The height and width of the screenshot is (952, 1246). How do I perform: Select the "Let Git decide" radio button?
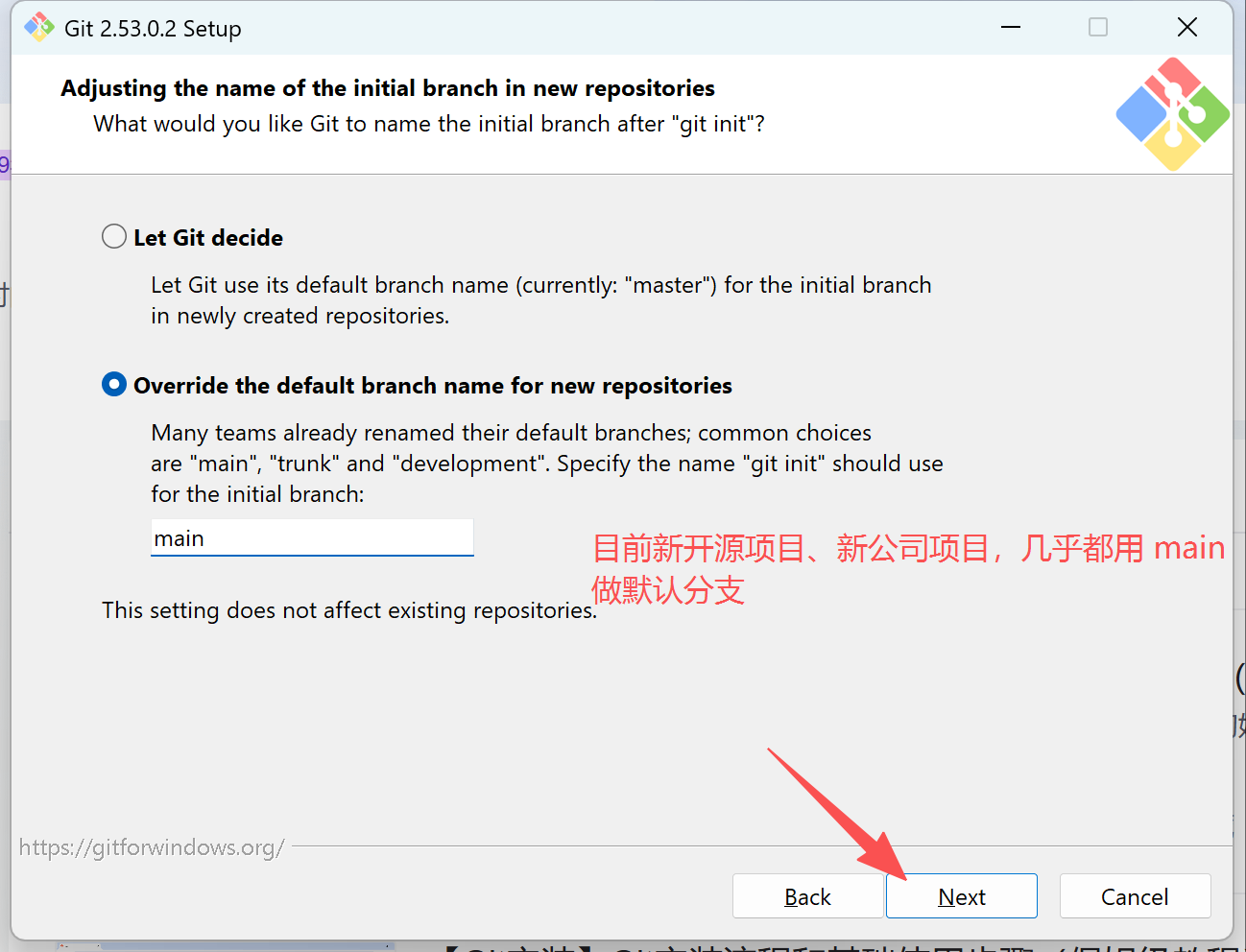point(114,236)
